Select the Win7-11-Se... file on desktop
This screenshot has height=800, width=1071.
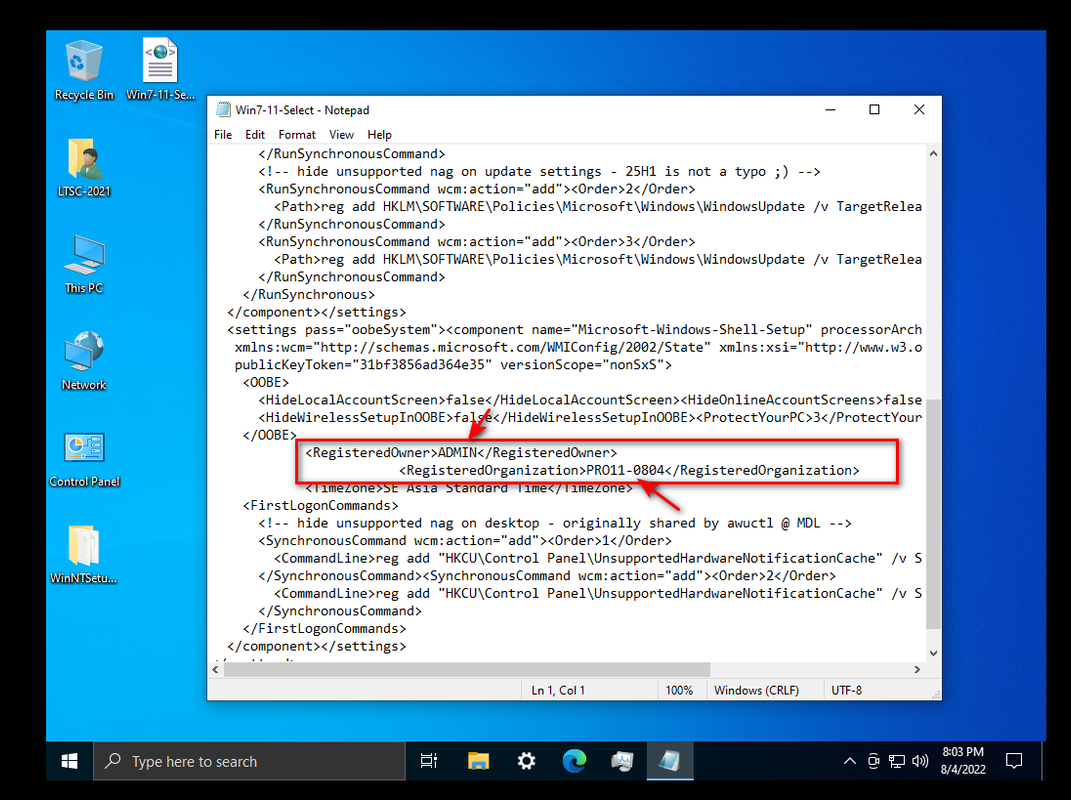[x=161, y=70]
